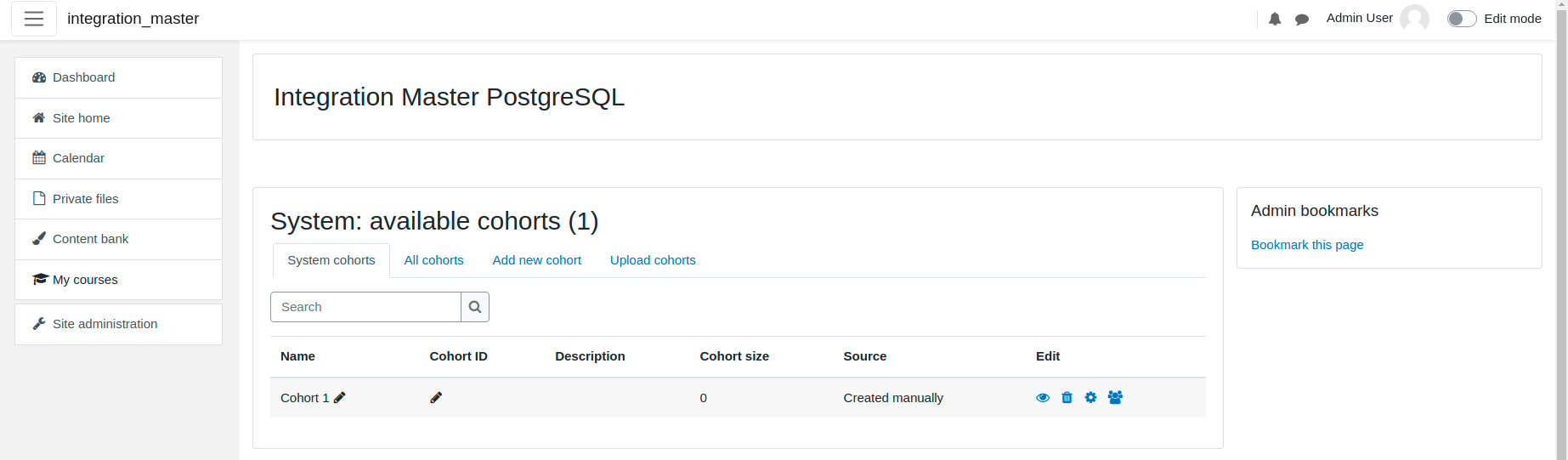Toggle Edit mode switch
This screenshot has width=1568, height=460.
pos(1462,19)
